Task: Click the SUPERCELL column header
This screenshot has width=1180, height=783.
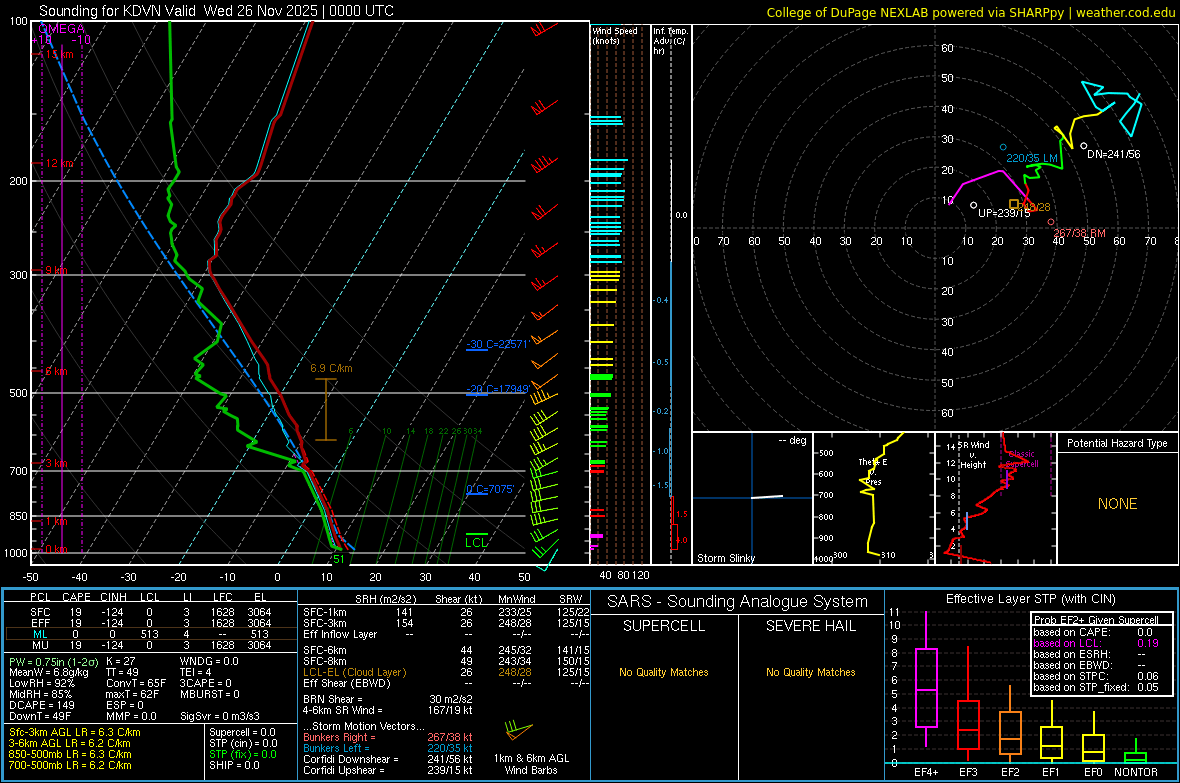Action: click(664, 626)
